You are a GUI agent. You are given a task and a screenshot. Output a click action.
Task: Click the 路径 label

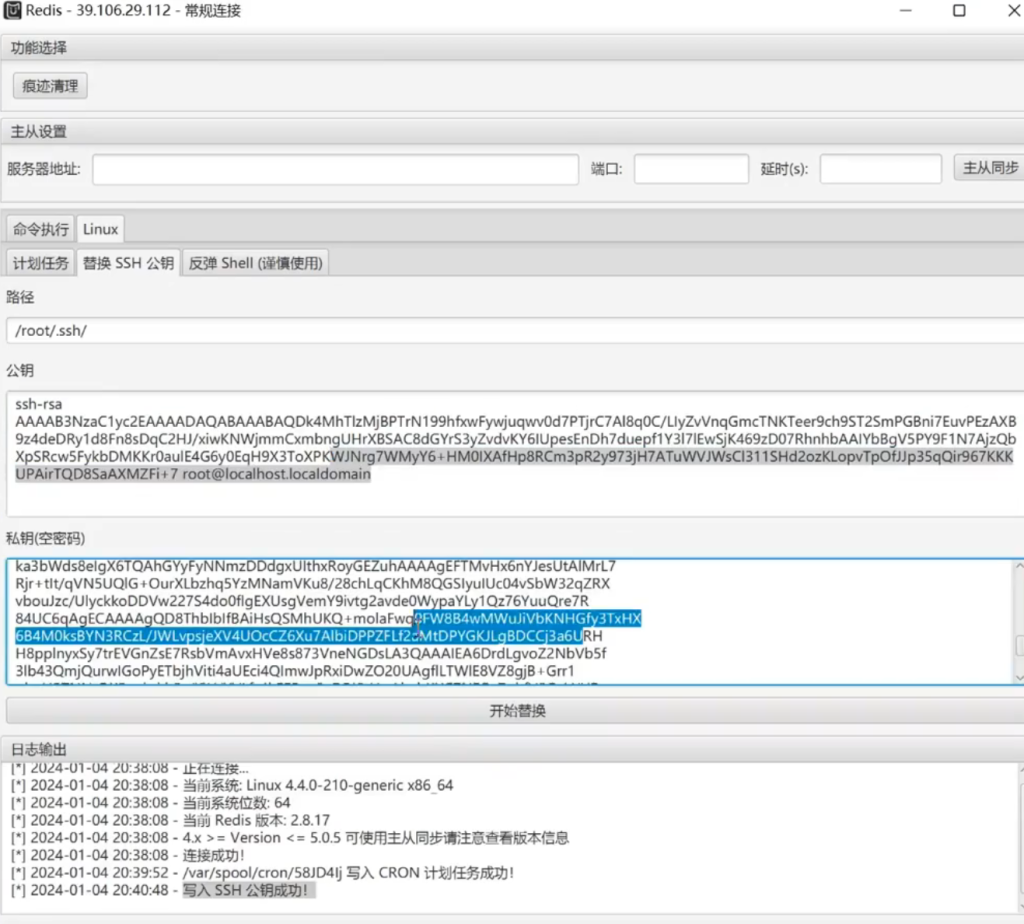20,298
